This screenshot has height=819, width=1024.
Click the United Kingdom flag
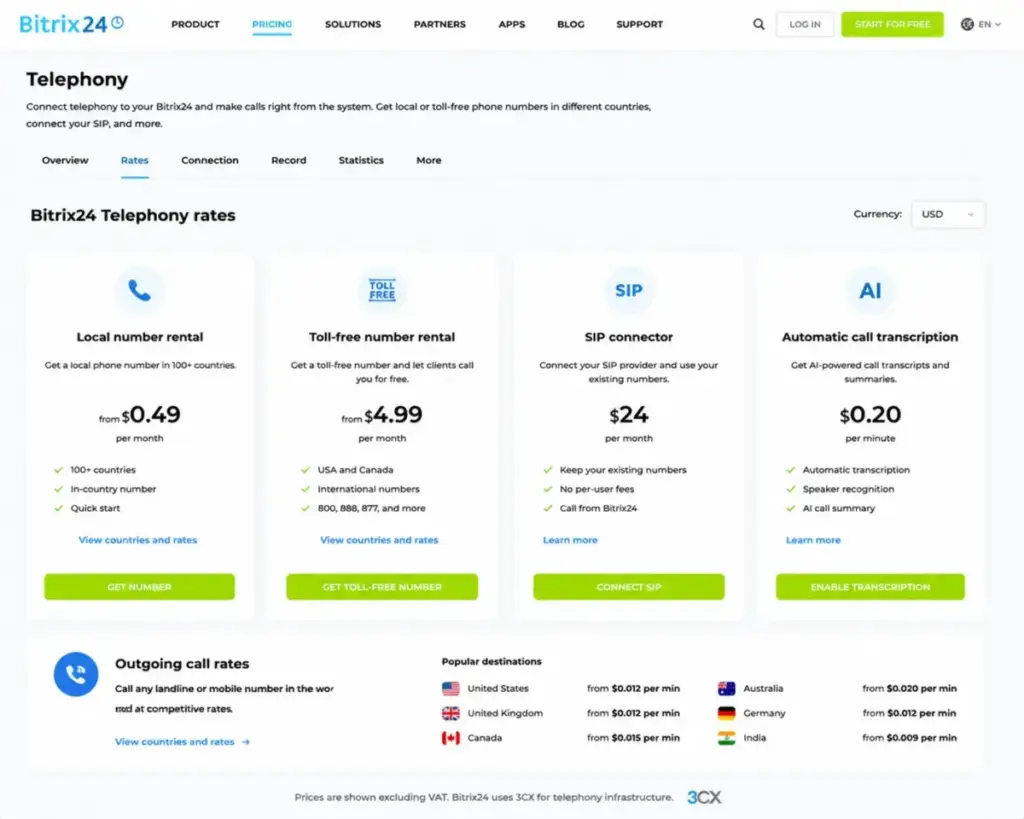[451, 713]
